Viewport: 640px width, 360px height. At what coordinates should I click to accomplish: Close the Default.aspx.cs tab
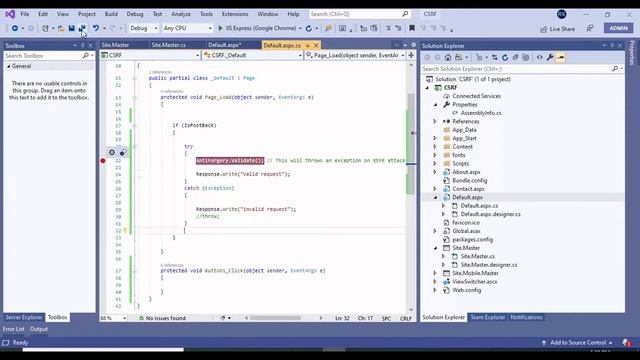[x=316, y=45]
